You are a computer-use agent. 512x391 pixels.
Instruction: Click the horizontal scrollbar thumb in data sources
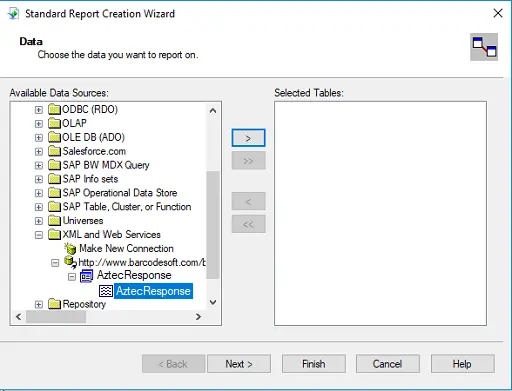tap(56, 316)
